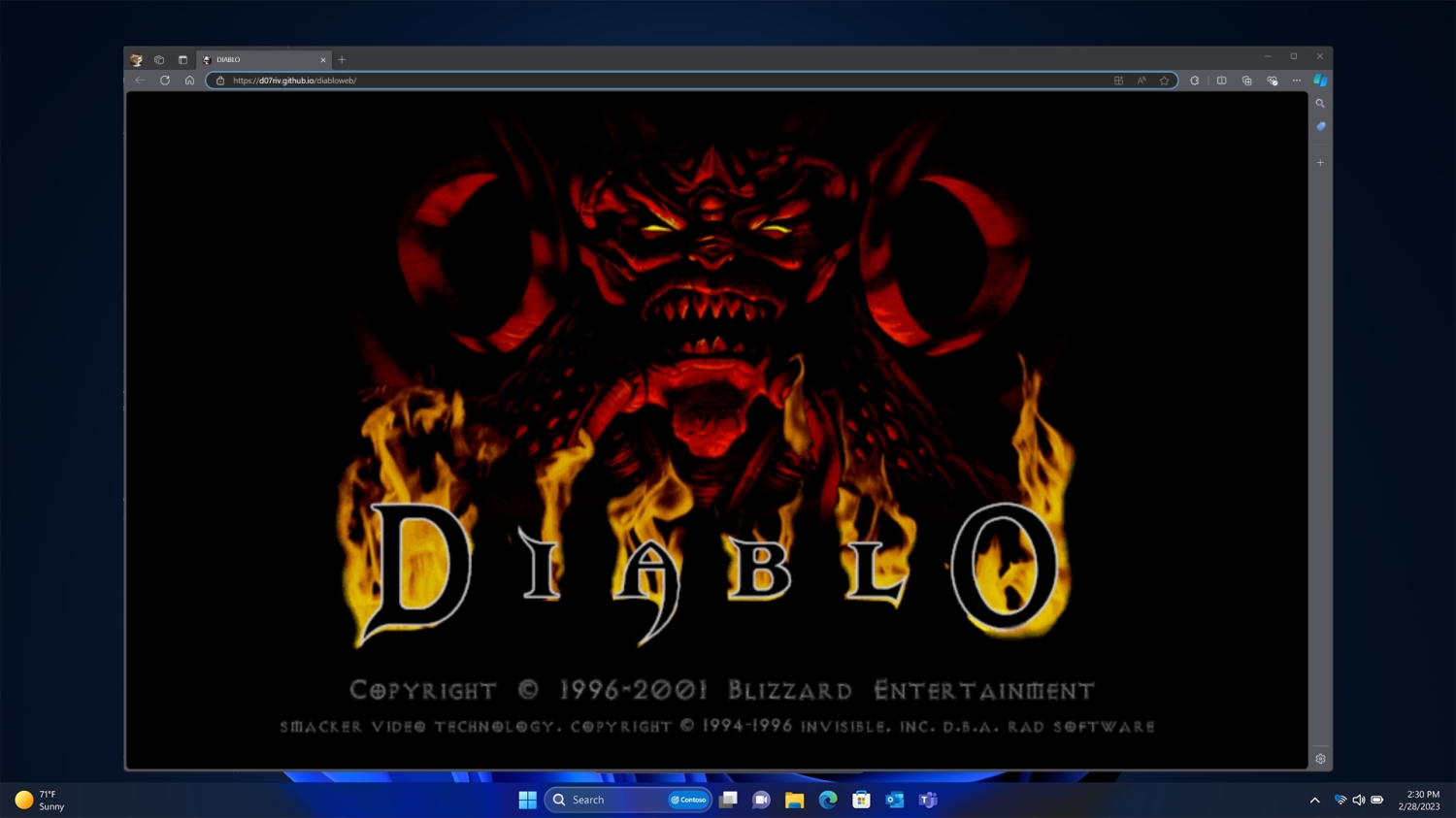Viewport: 1456px width, 818px height.
Task: Expand hidden system tray icons
Action: 1315,800
